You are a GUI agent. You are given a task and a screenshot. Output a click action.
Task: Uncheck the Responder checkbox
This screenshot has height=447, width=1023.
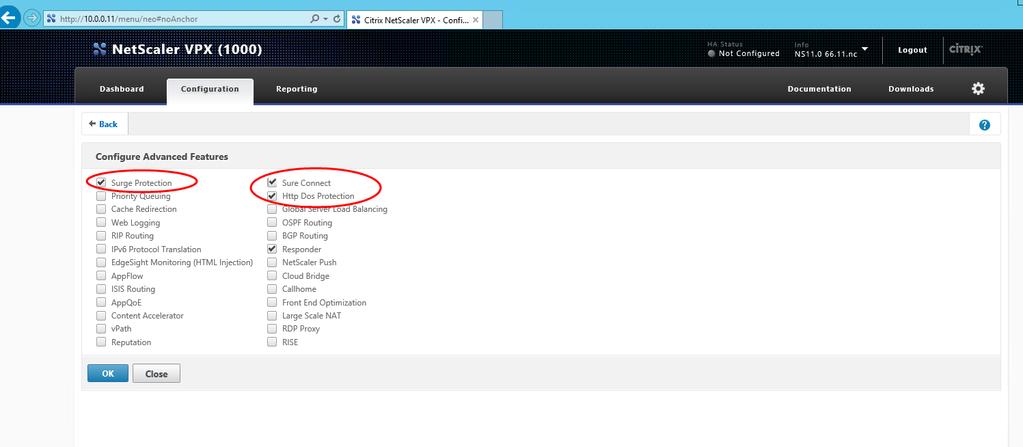coord(271,249)
